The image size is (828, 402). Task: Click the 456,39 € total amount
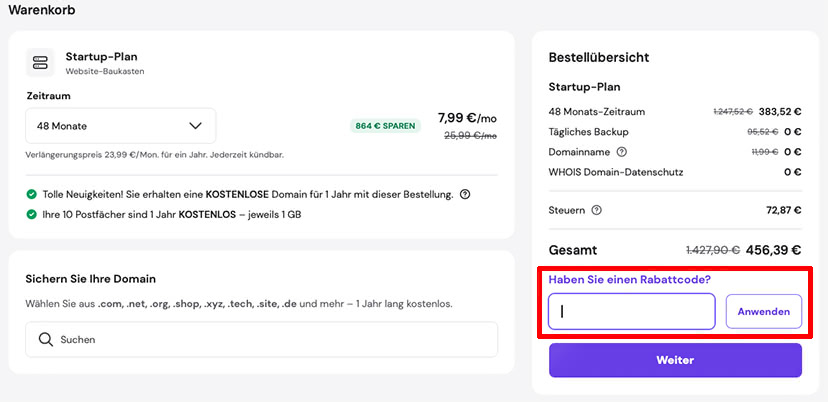point(773,250)
